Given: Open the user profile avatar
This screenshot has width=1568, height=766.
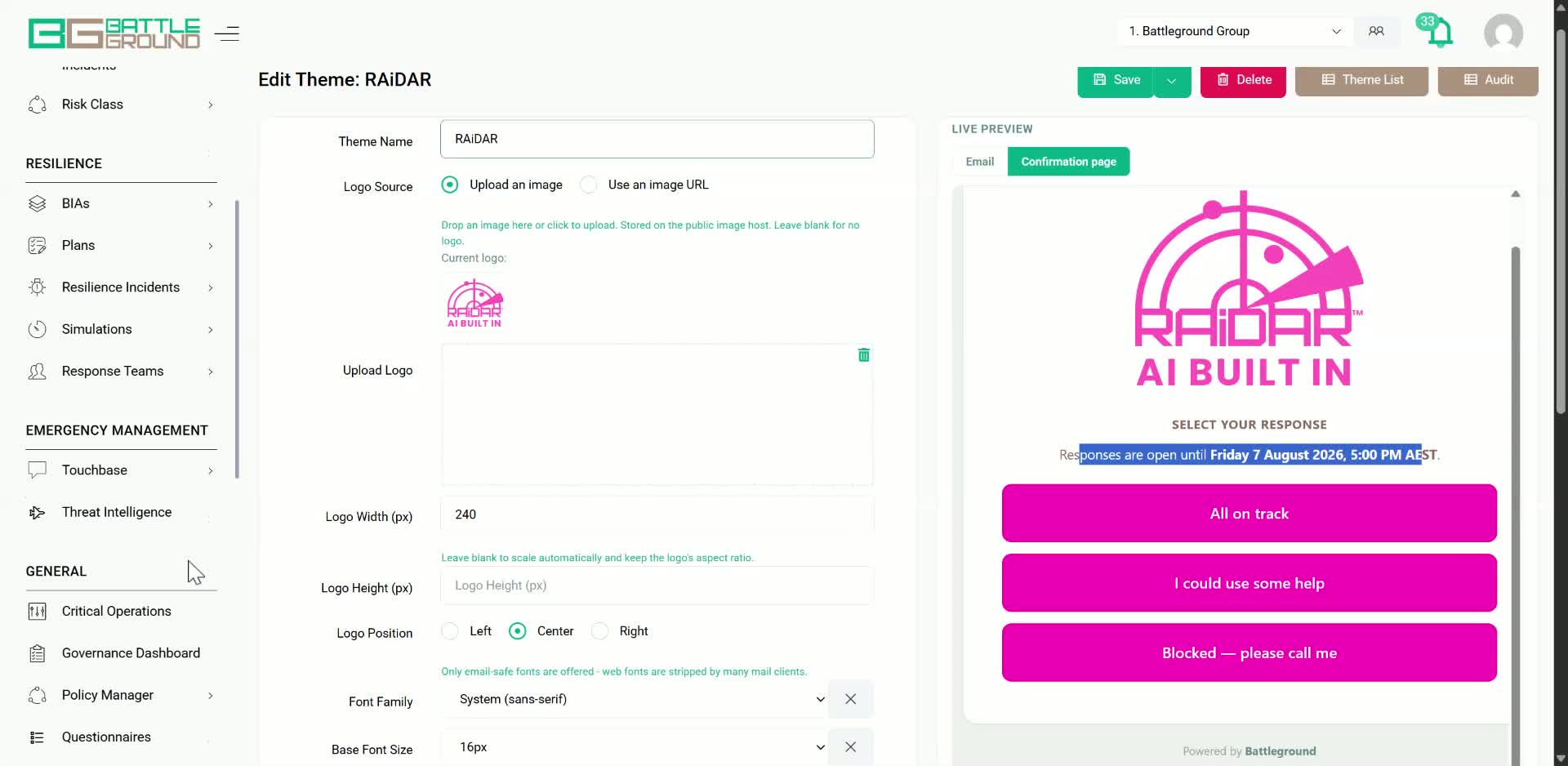Looking at the screenshot, I should point(1503,33).
